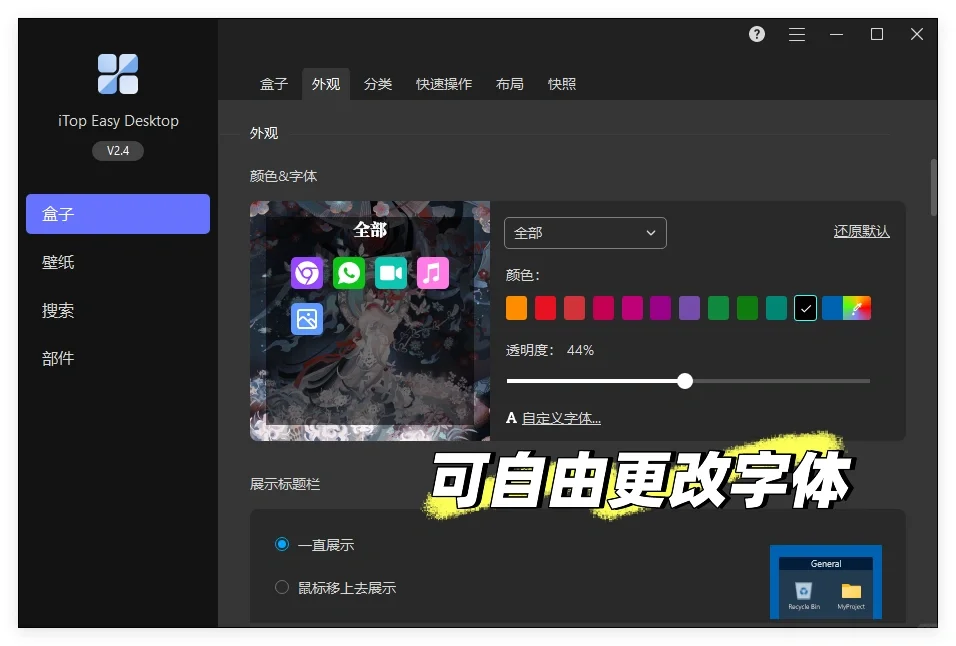Image resolution: width=956 pixels, height=646 pixels.
Task: Open the help question mark icon
Action: (757, 33)
